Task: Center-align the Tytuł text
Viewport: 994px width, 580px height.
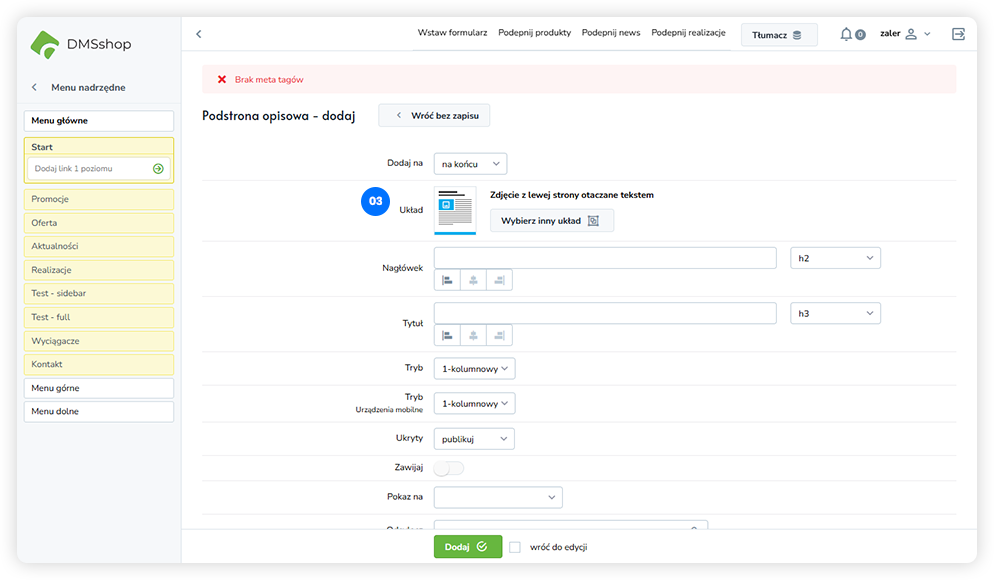Action: [x=473, y=335]
